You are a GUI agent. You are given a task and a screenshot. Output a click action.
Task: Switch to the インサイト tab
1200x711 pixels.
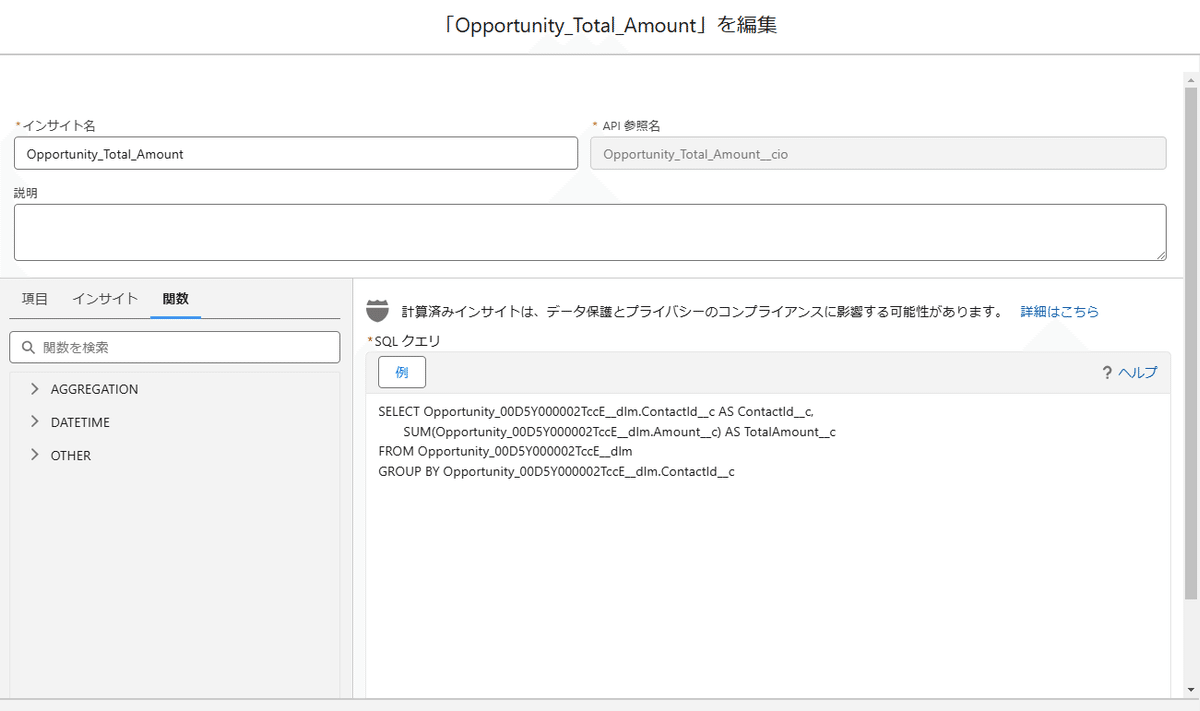(x=105, y=299)
